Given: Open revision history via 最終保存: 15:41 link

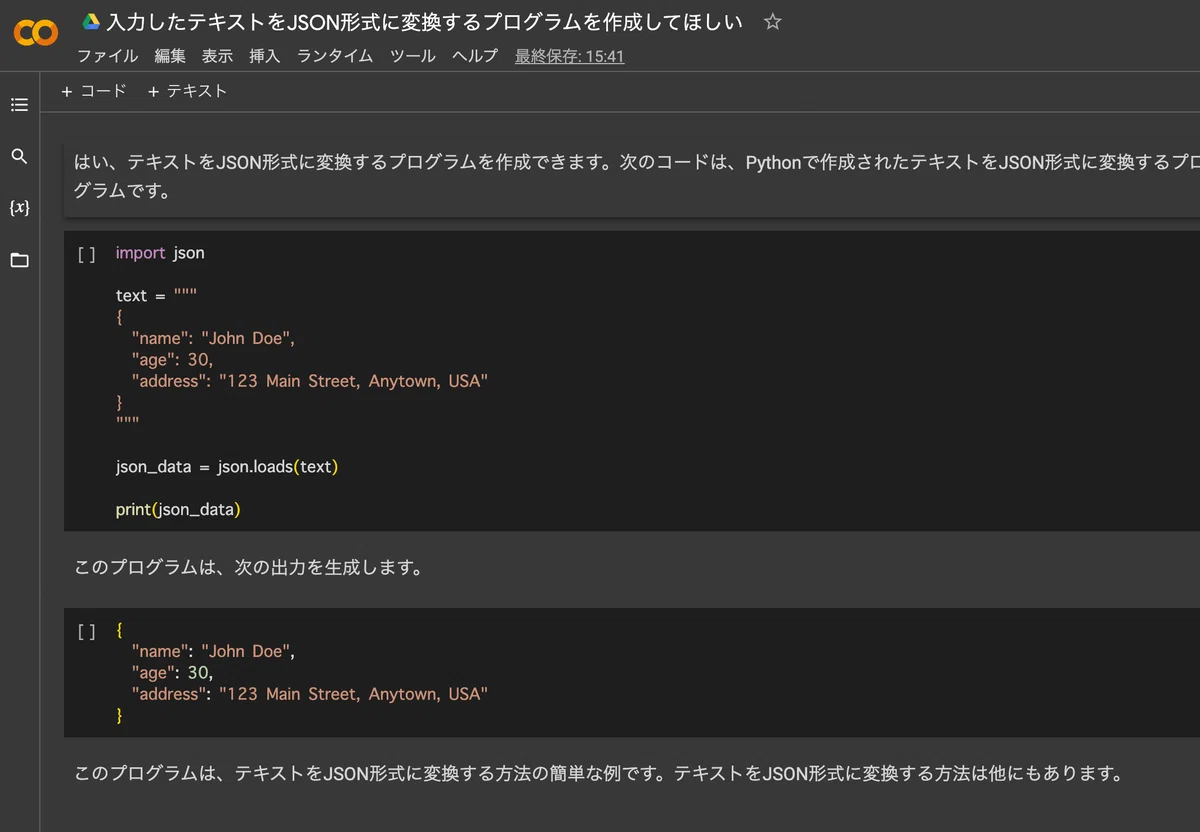Looking at the screenshot, I should coord(569,56).
